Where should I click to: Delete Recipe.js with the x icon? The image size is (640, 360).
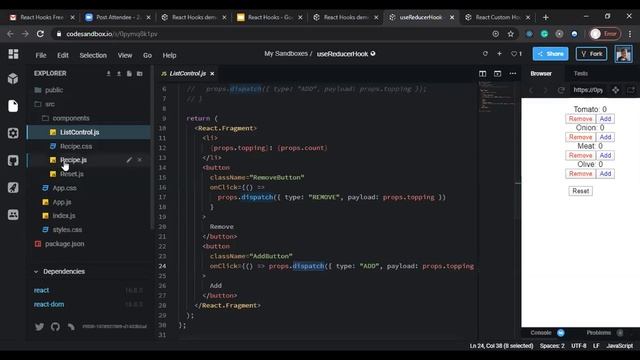pos(140,160)
